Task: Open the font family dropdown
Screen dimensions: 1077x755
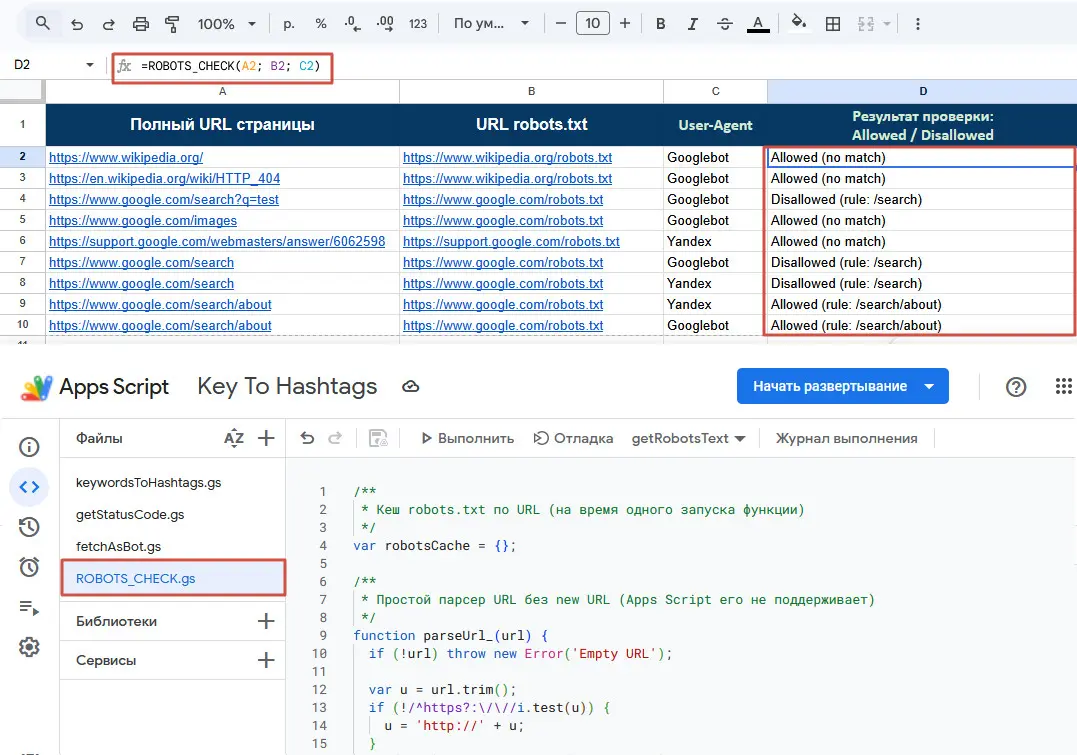Action: point(490,22)
